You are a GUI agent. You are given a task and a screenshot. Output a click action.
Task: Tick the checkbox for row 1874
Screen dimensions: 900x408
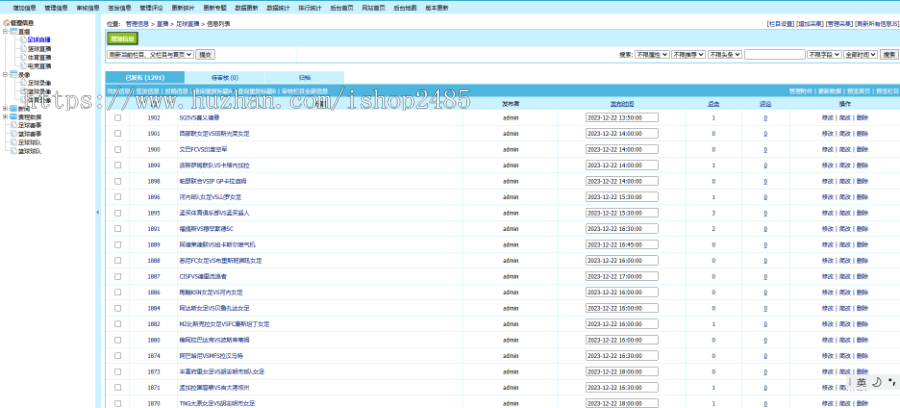pyautogui.click(x=118, y=356)
